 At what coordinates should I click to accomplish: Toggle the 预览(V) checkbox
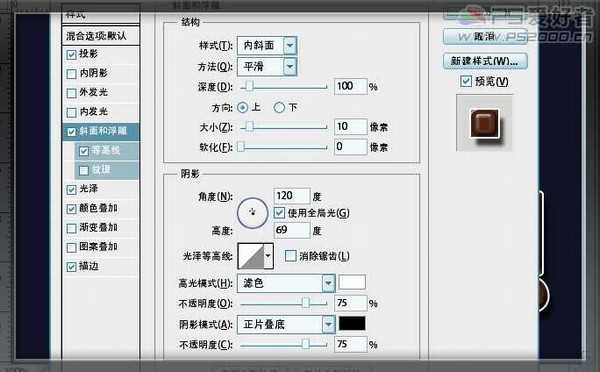pyautogui.click(x=466, y=81)
